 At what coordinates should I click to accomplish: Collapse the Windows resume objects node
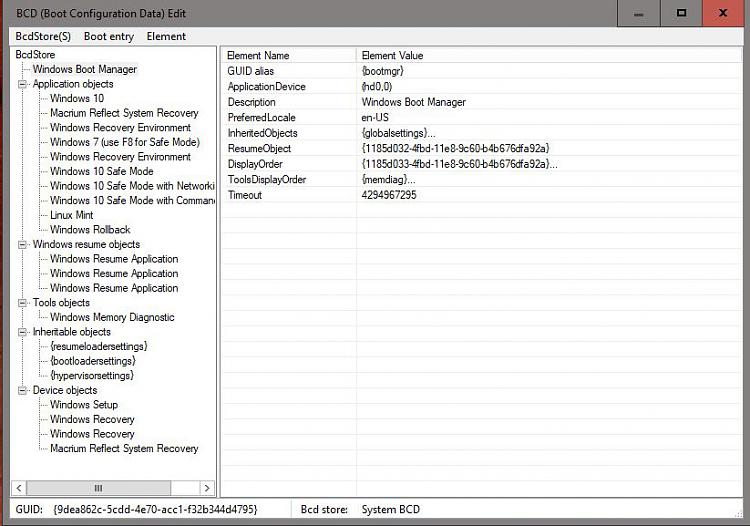coord(22,244)
